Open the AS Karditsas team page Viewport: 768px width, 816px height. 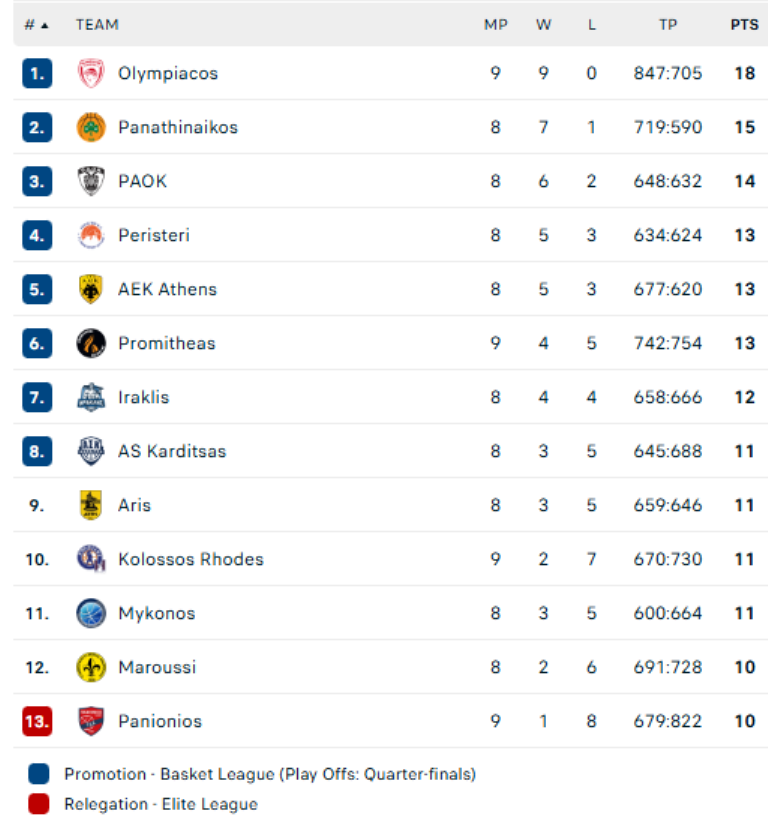tap(172, 451)
